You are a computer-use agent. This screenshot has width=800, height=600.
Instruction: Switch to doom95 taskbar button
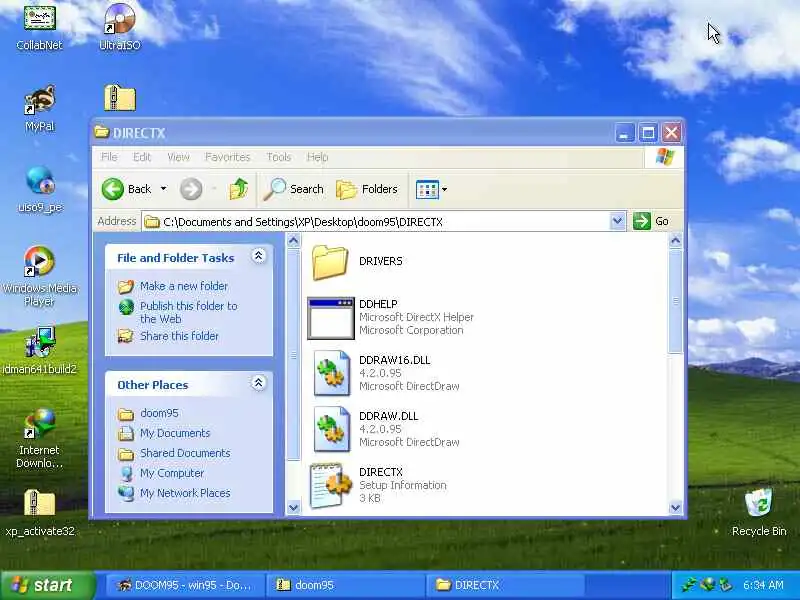pos(346,585)
